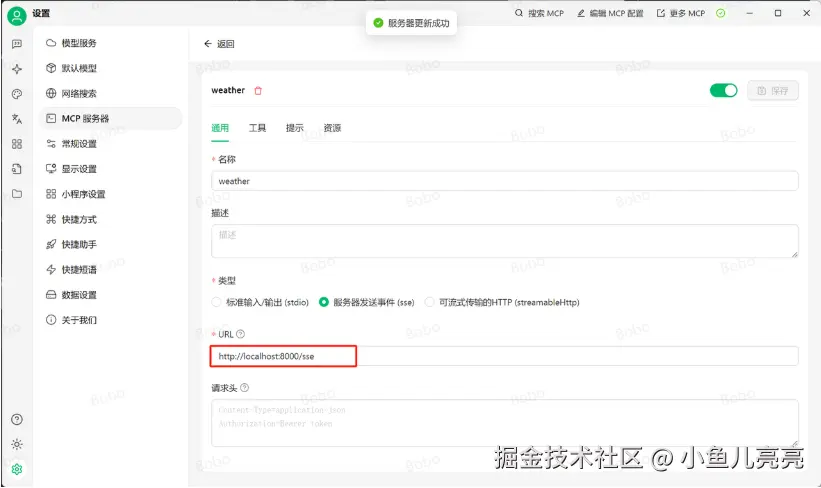Viewport: 821px width, 488px height.
Task: Click the help question mark sidebar icon
Action: tap(17, 419)
